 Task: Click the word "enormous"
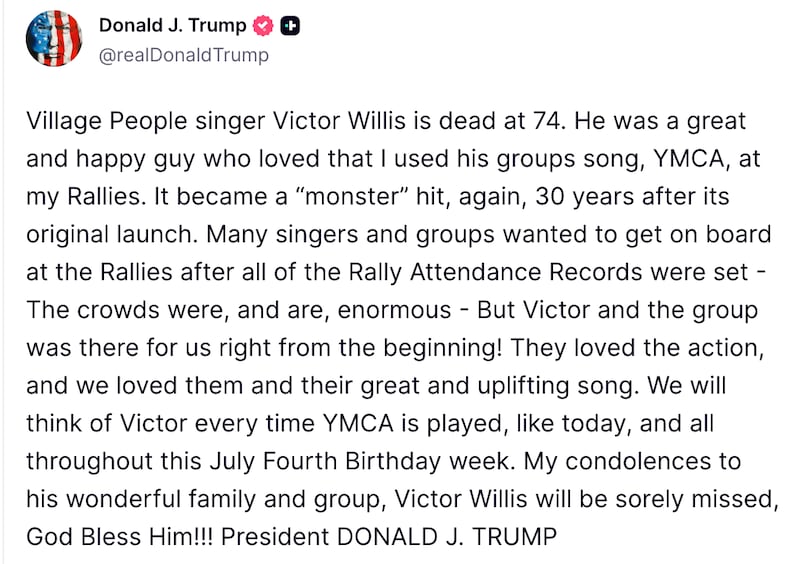394,310
